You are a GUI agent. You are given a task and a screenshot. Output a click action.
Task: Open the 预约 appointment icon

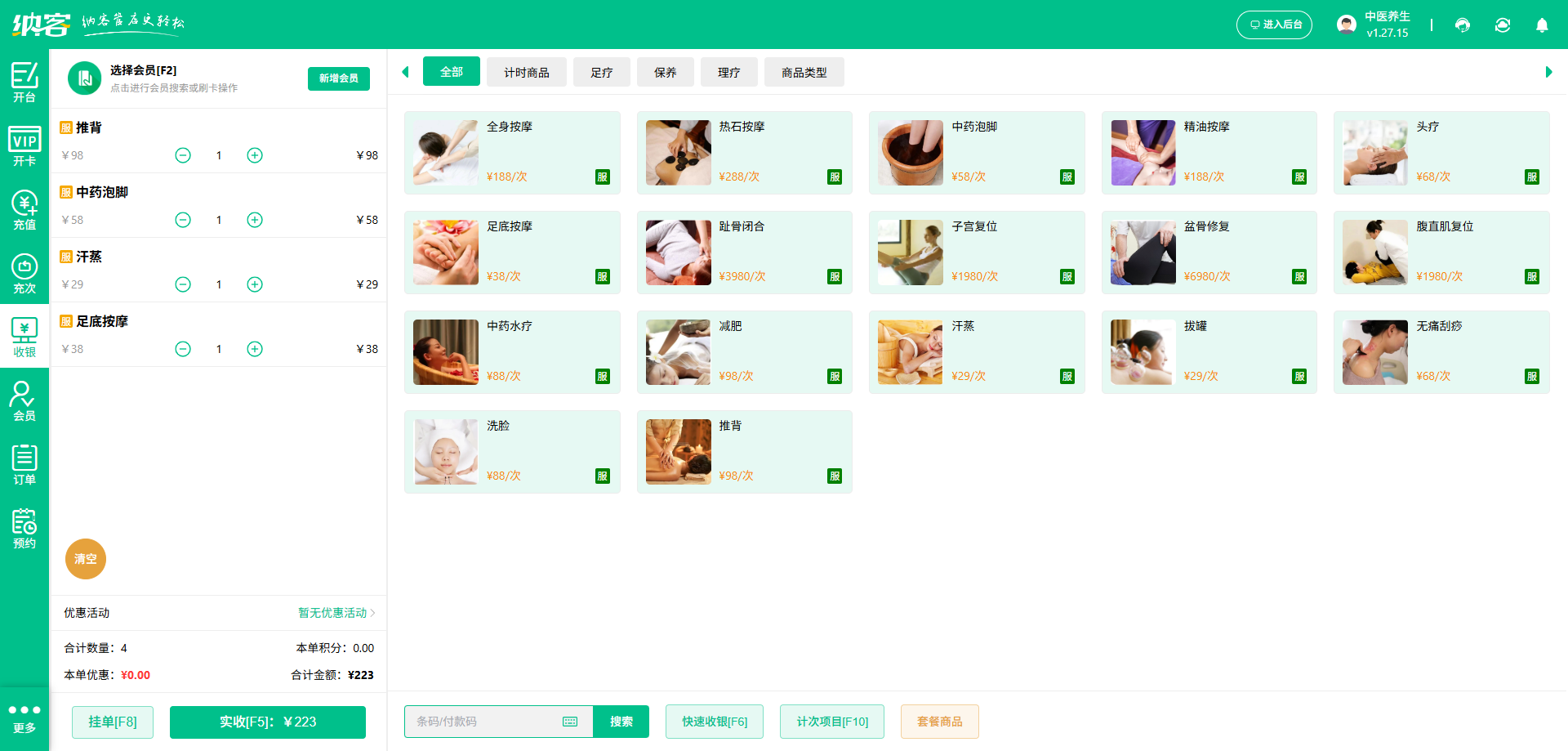coord(24,527)
